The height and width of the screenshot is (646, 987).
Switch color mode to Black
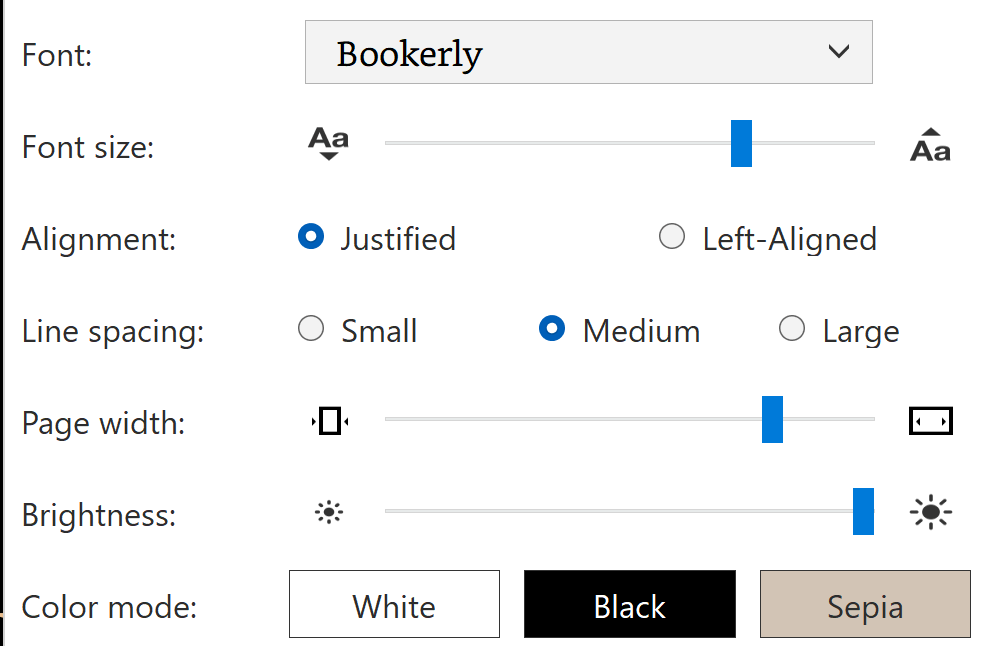pyautogui.click(x=630, y=604)
